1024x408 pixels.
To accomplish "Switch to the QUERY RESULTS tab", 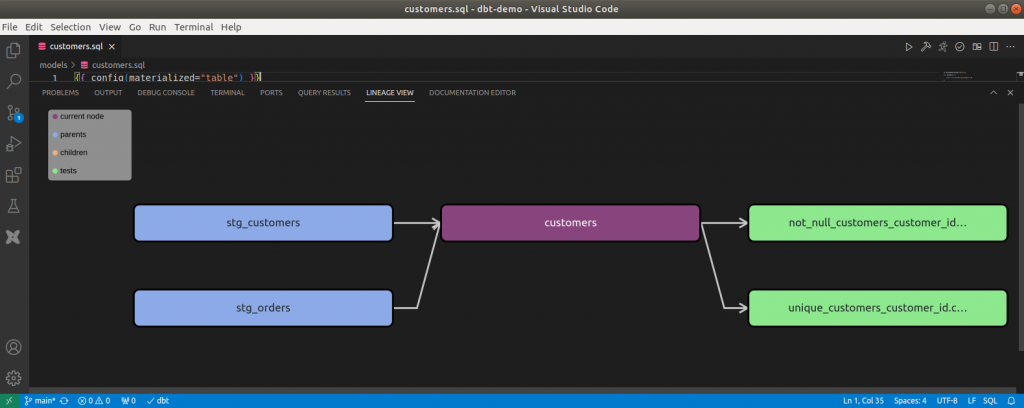I will pyautogui.click(x=324, y=93).
